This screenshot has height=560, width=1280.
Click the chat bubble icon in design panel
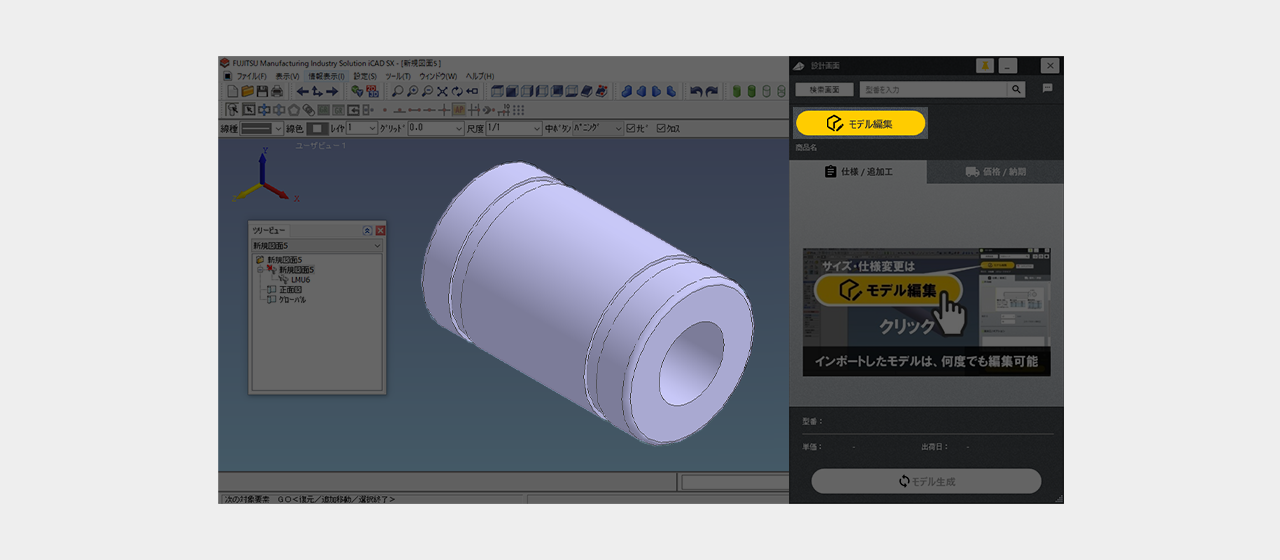[x=1048, y=89]
